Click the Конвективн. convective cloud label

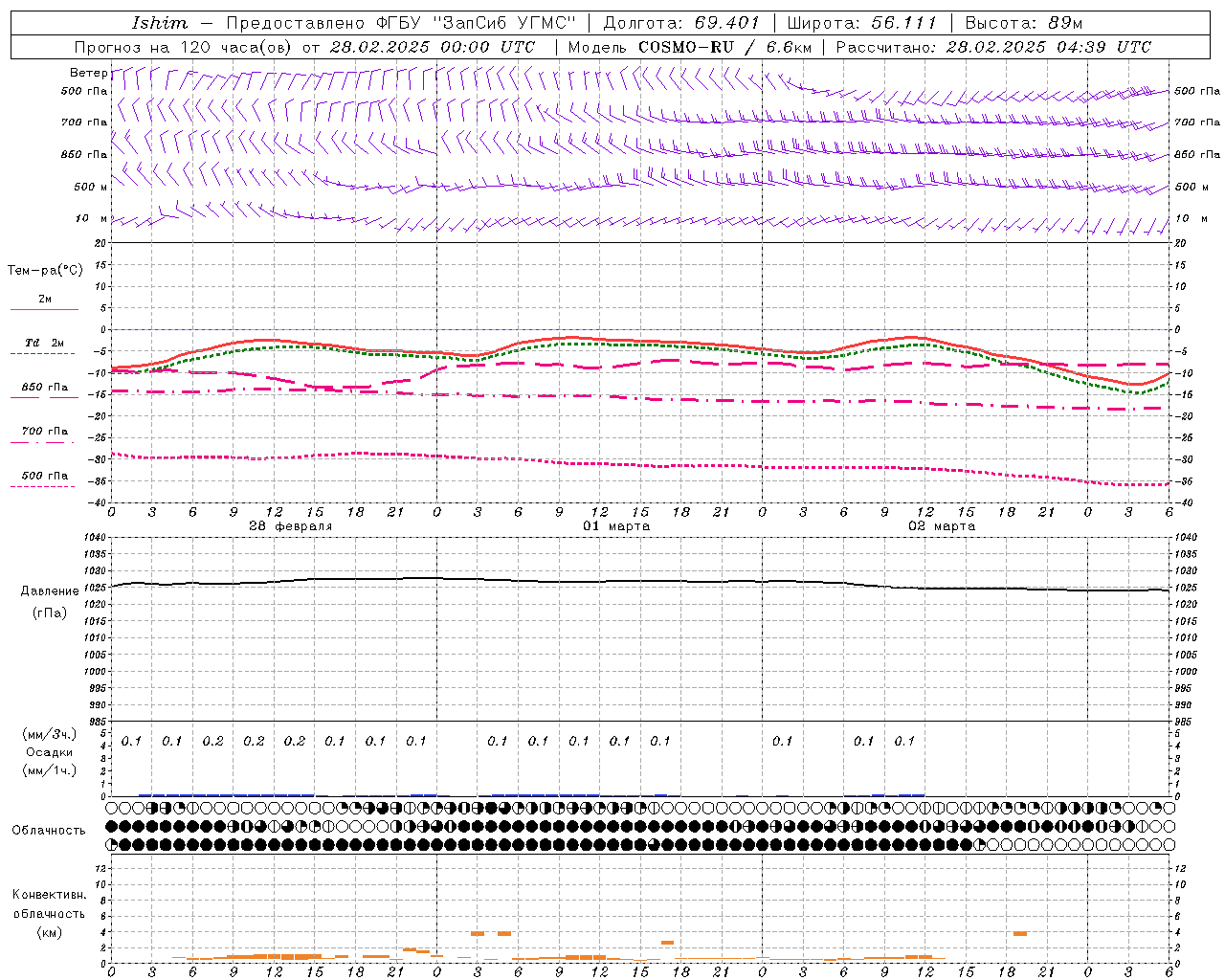pos(49,895)
